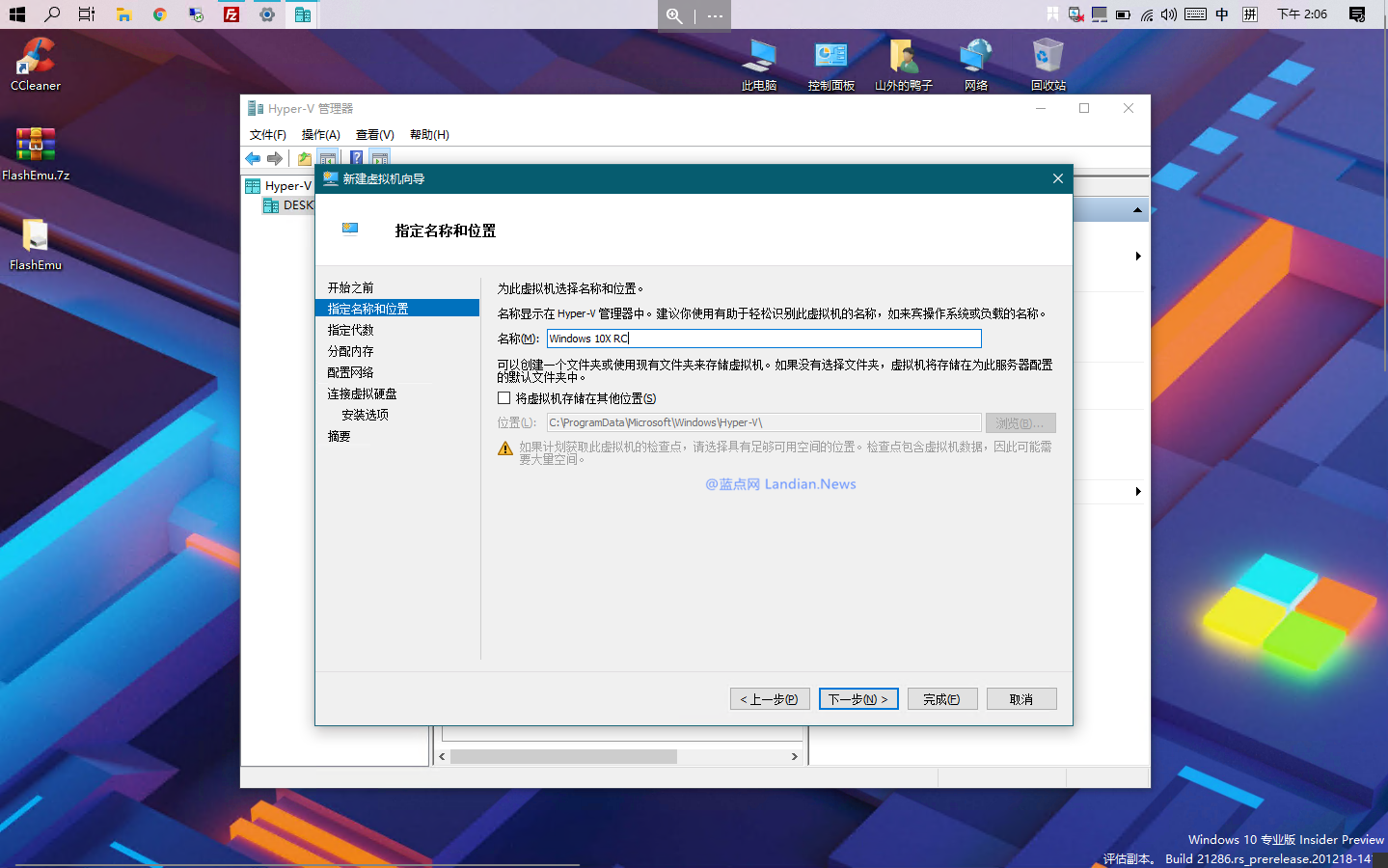Select the Hyper-V Manager taskbar icon
The height and width of the screenshot is (868, 1388).
(303, 14)
